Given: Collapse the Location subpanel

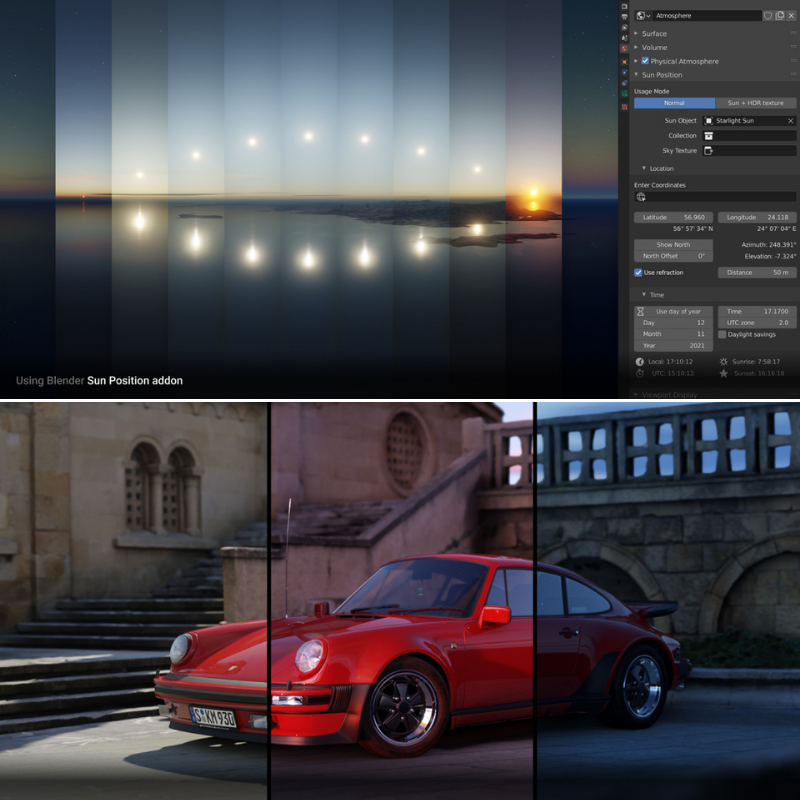Looking at the screenshot, I should click(644, 168).
